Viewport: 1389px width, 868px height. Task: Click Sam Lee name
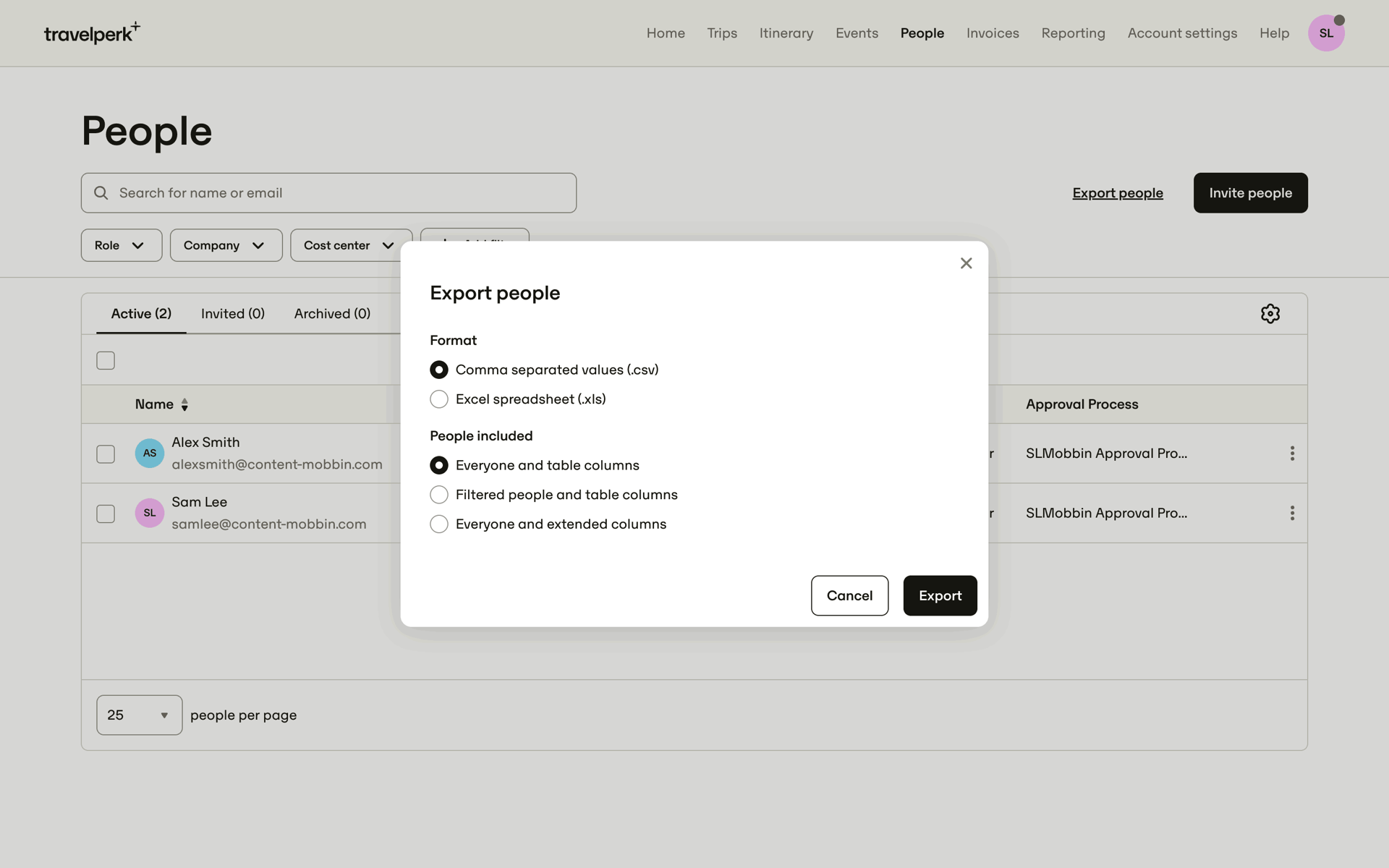pyautogui.click(x=199, y=502)
